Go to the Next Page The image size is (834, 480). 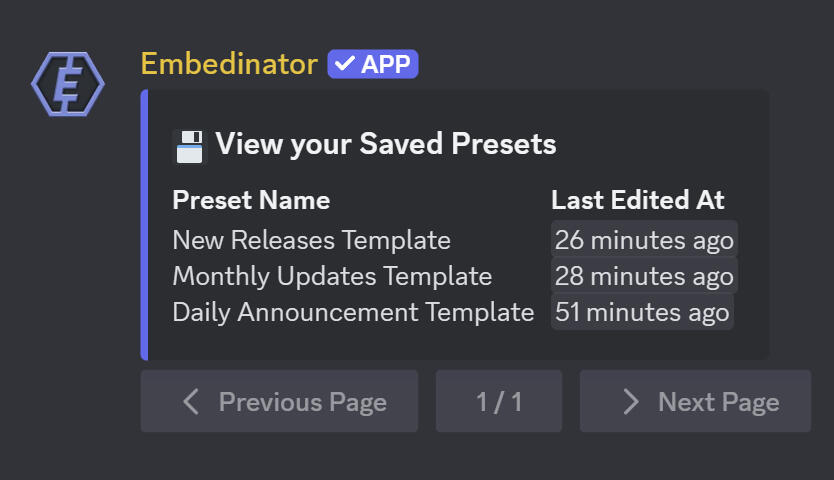(x=695, y=401)
